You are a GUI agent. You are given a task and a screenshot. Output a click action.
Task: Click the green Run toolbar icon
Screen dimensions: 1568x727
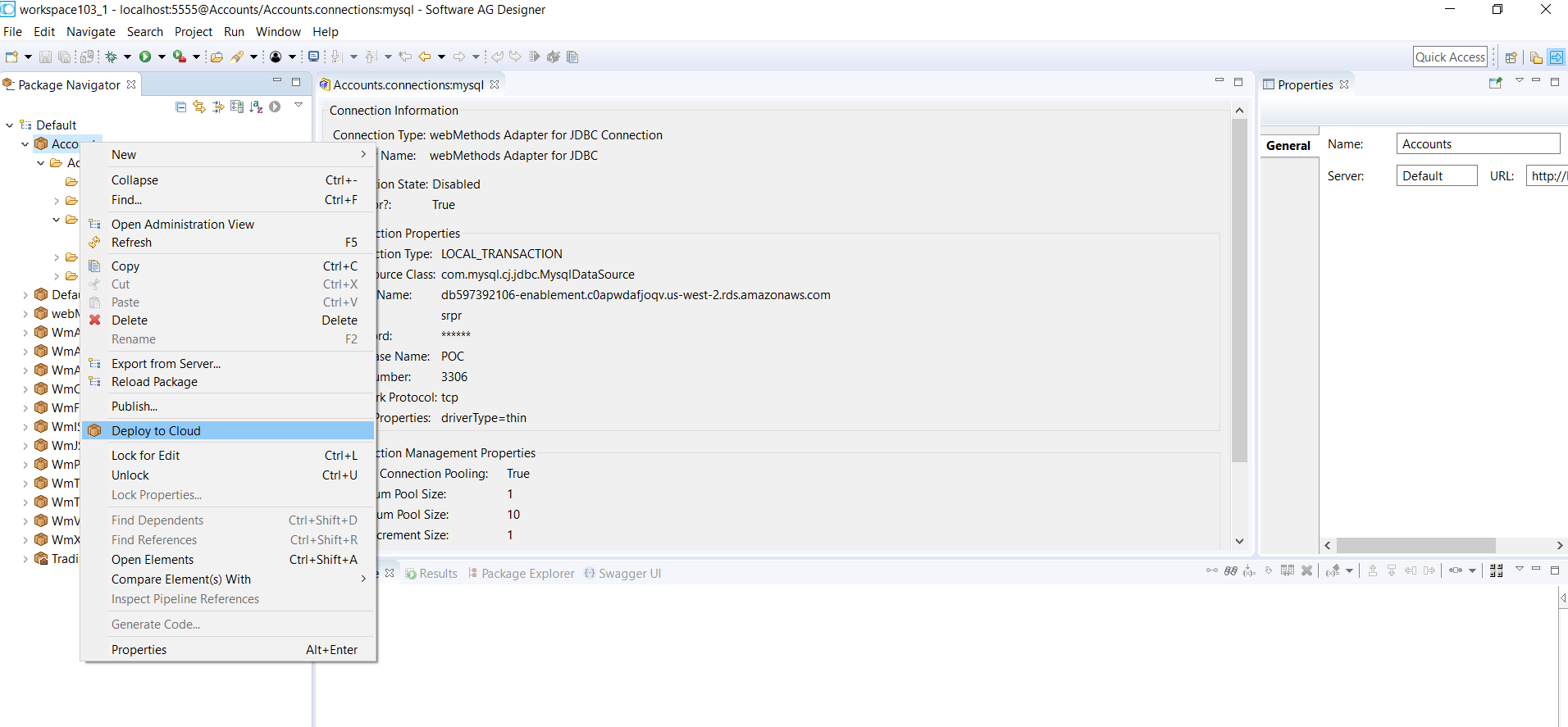tap(145, 57)
